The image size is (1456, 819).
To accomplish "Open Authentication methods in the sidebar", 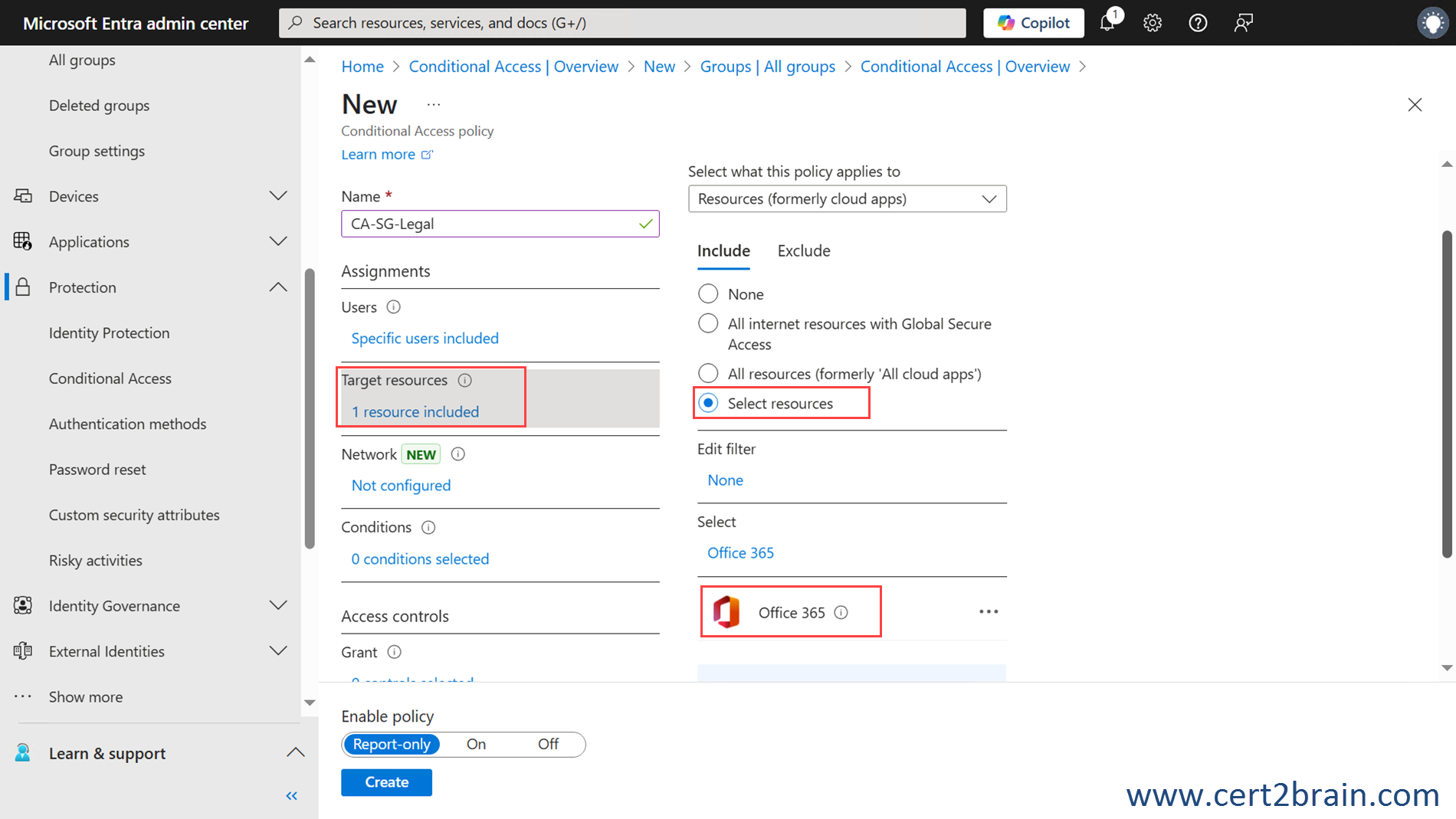I will pos(127,424).
